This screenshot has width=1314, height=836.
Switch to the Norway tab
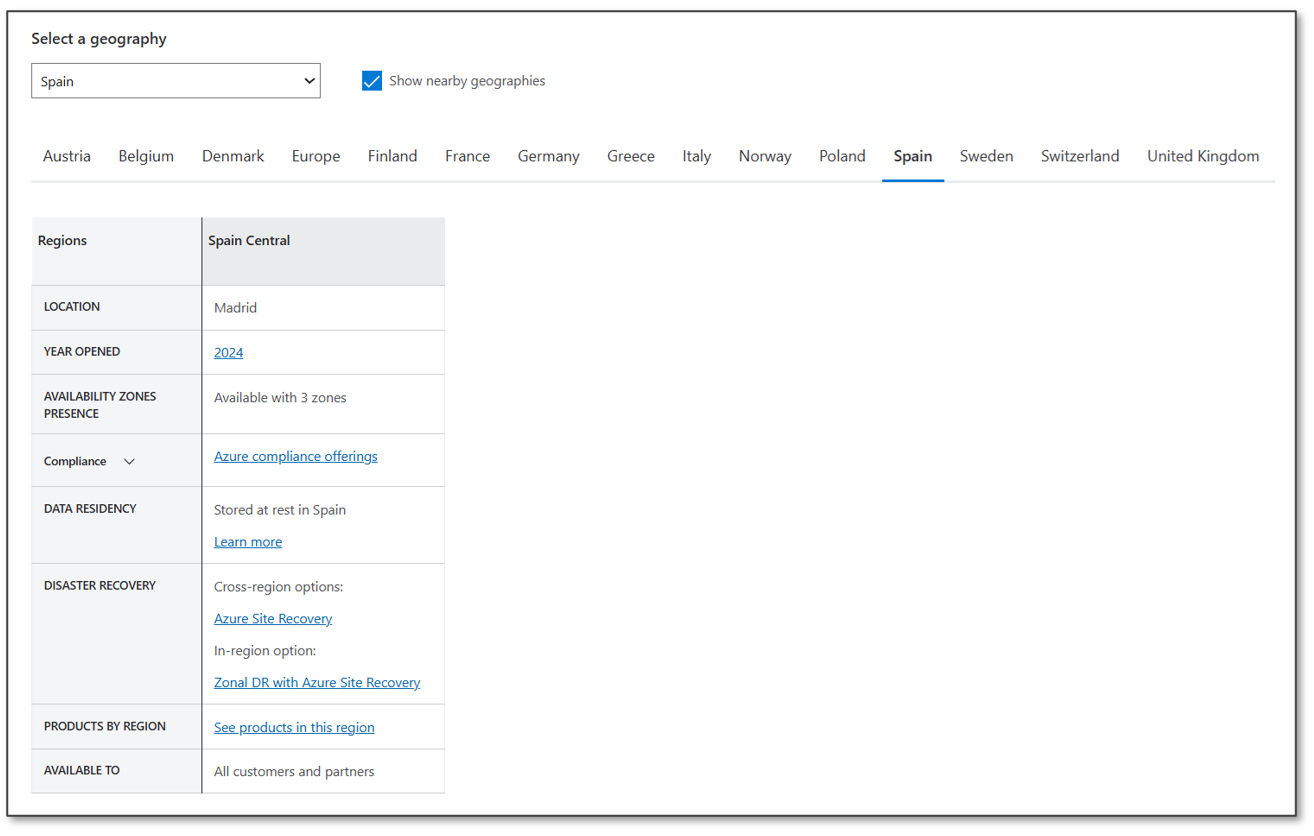765,156
